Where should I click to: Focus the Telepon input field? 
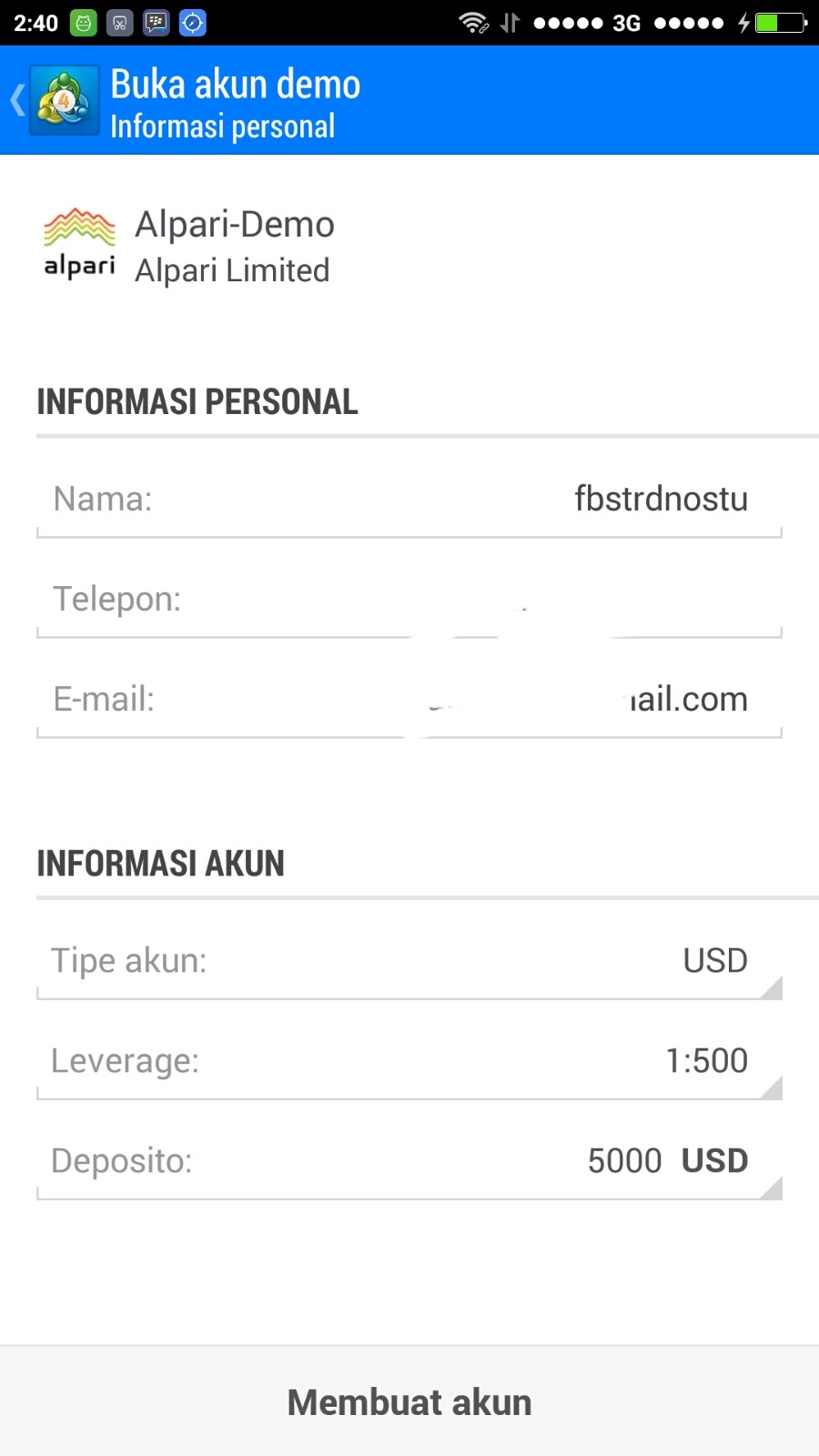pos(409,599)
